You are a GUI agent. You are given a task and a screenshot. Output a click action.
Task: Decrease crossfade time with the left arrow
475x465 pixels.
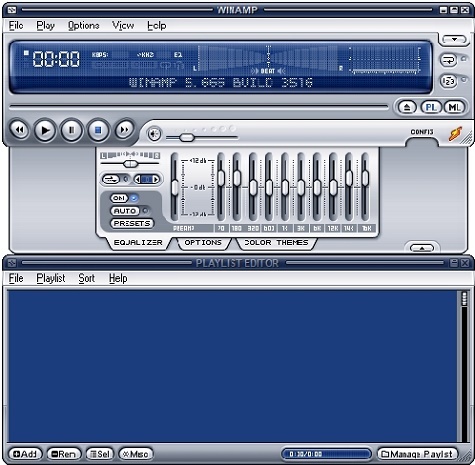137,180
